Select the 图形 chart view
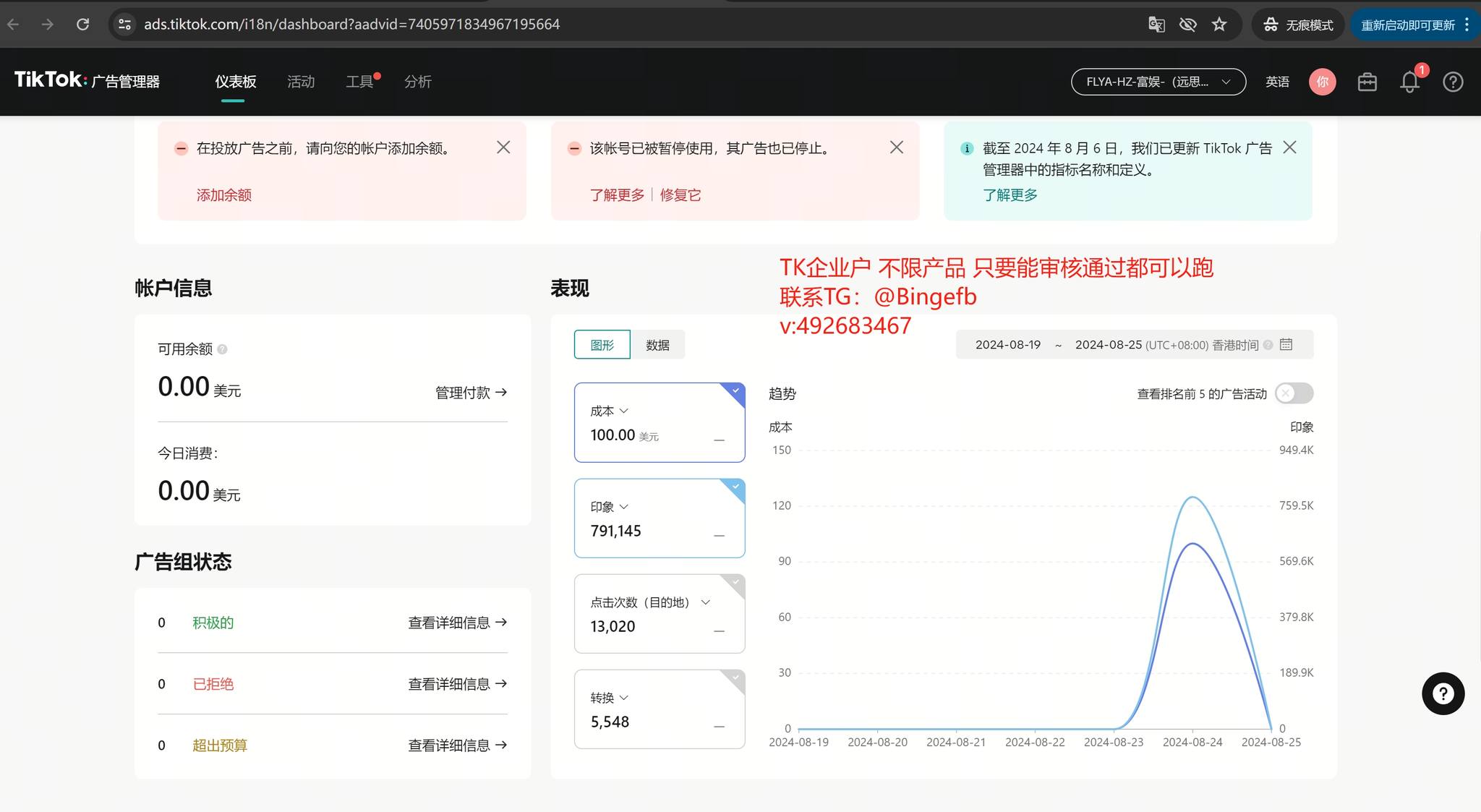The width and height of the screenshot is (1481, 812). pyautogui.click(x=602, y=345)
